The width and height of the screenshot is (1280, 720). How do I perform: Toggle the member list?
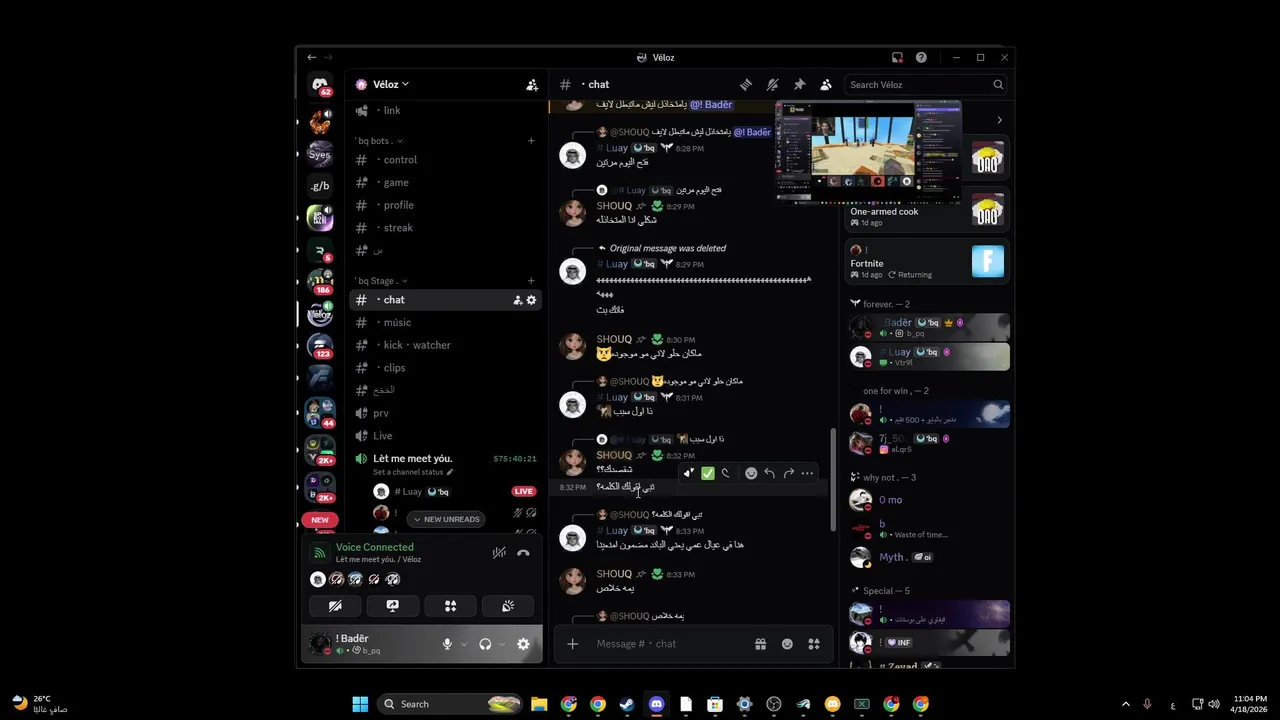[x=826, y=85]
